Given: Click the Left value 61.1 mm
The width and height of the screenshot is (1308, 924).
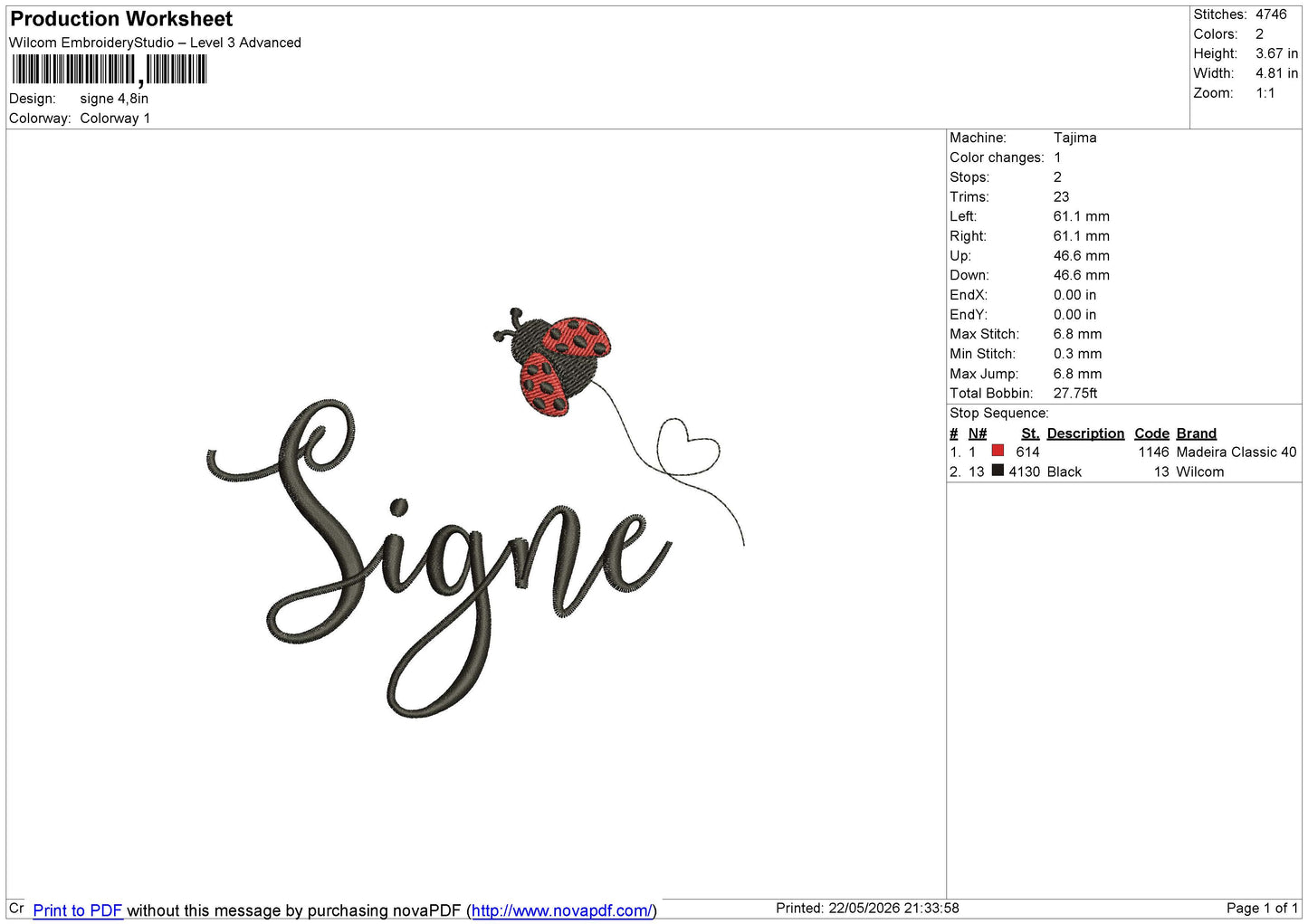Looking at the screenshot, I should coord(1081,216).
